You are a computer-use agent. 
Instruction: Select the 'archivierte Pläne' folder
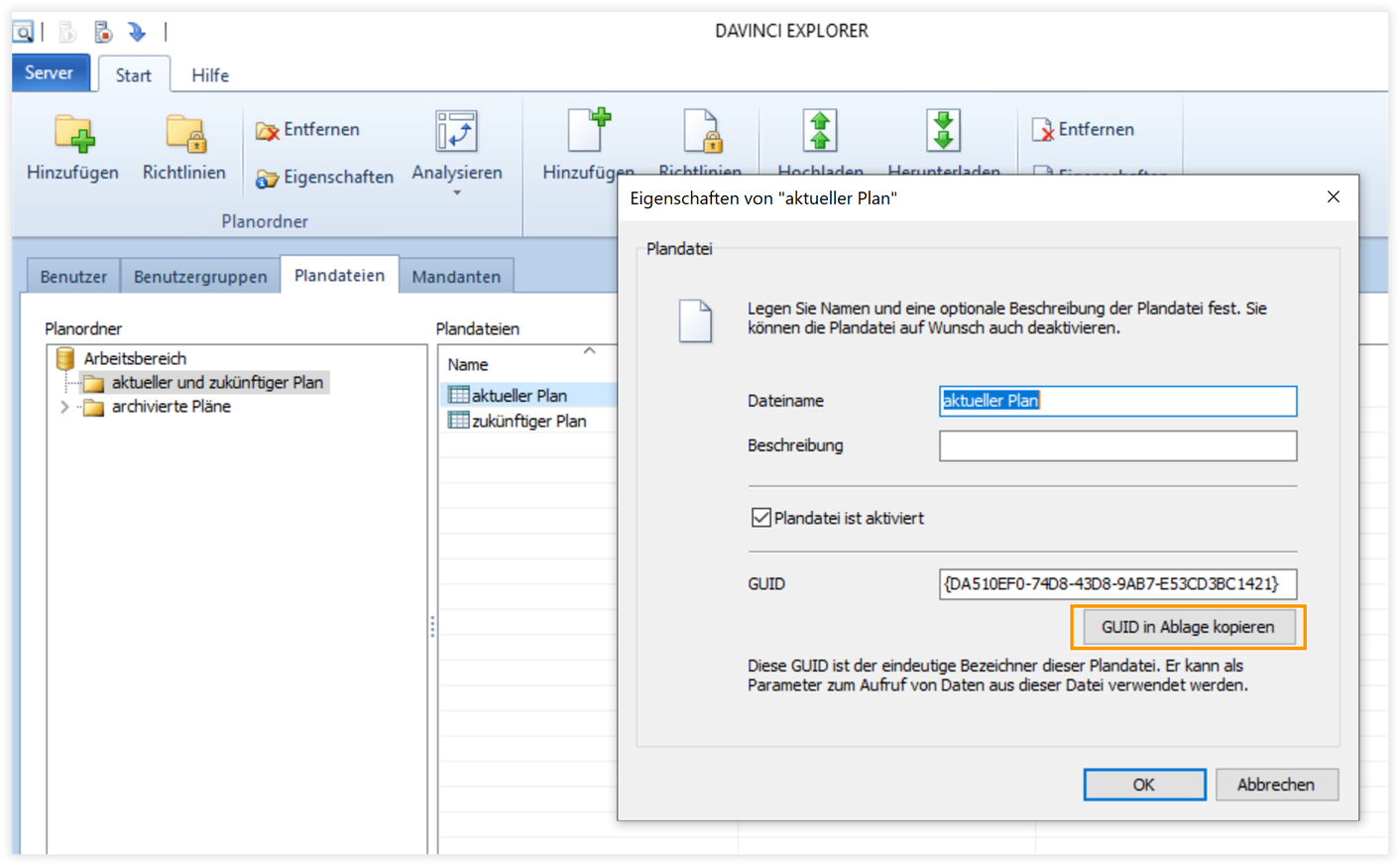(171, 407)
